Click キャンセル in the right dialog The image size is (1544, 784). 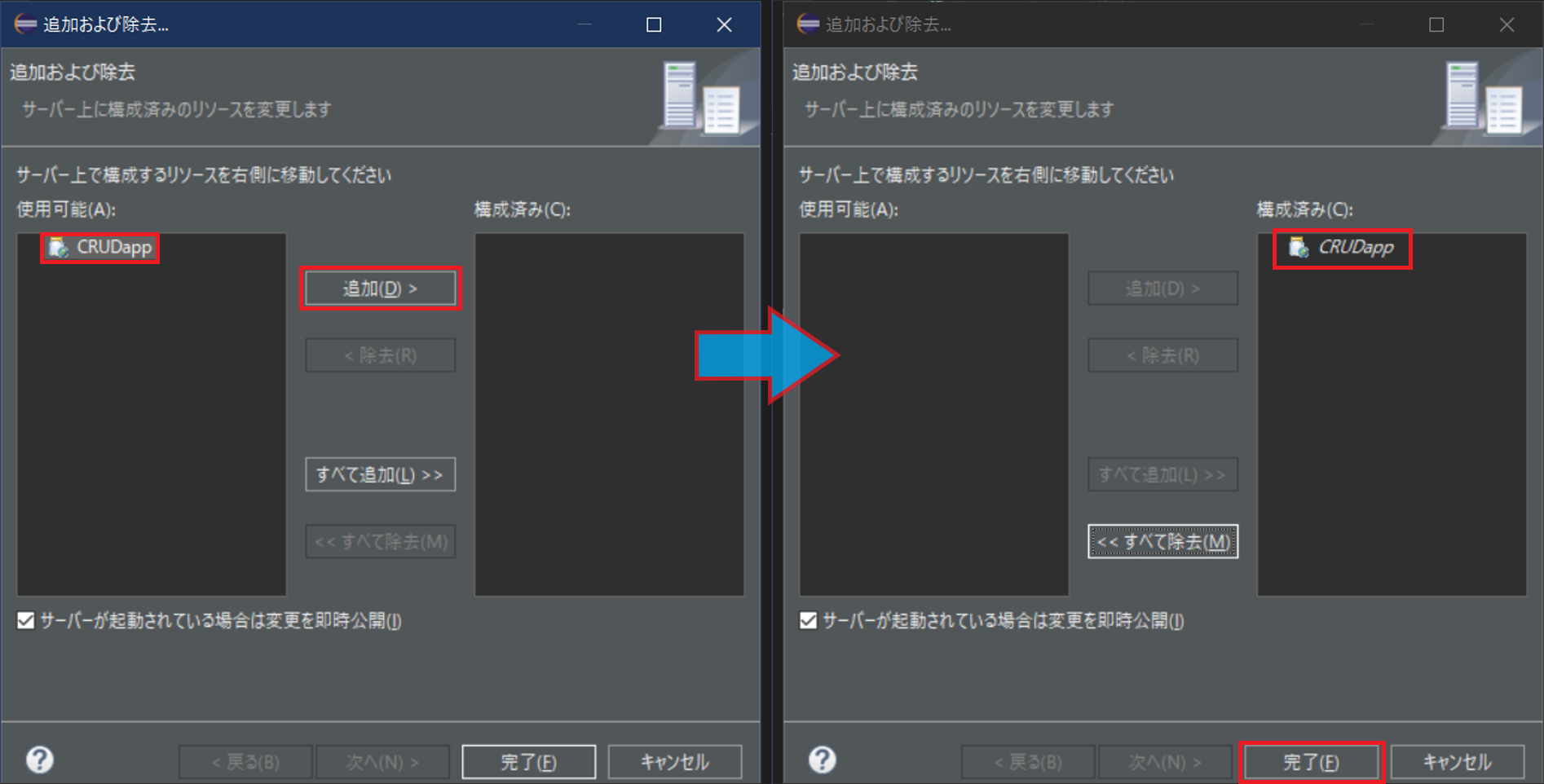1457,762
